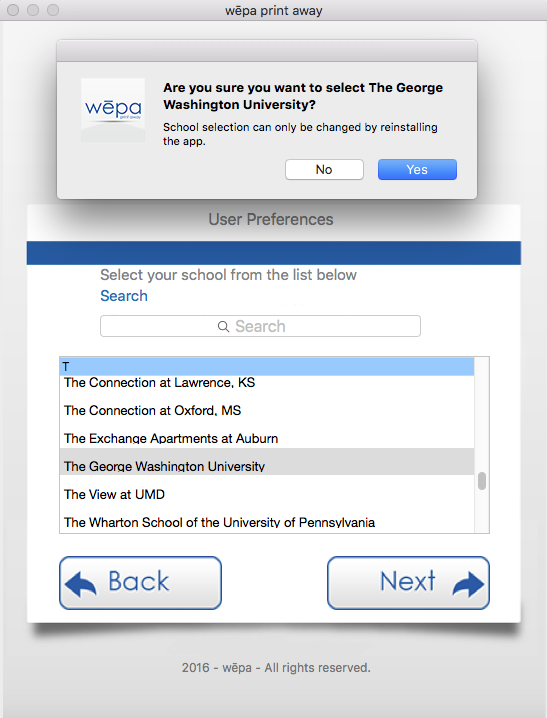
Task: Select The George Washington University row
Action: coord(266,462)
